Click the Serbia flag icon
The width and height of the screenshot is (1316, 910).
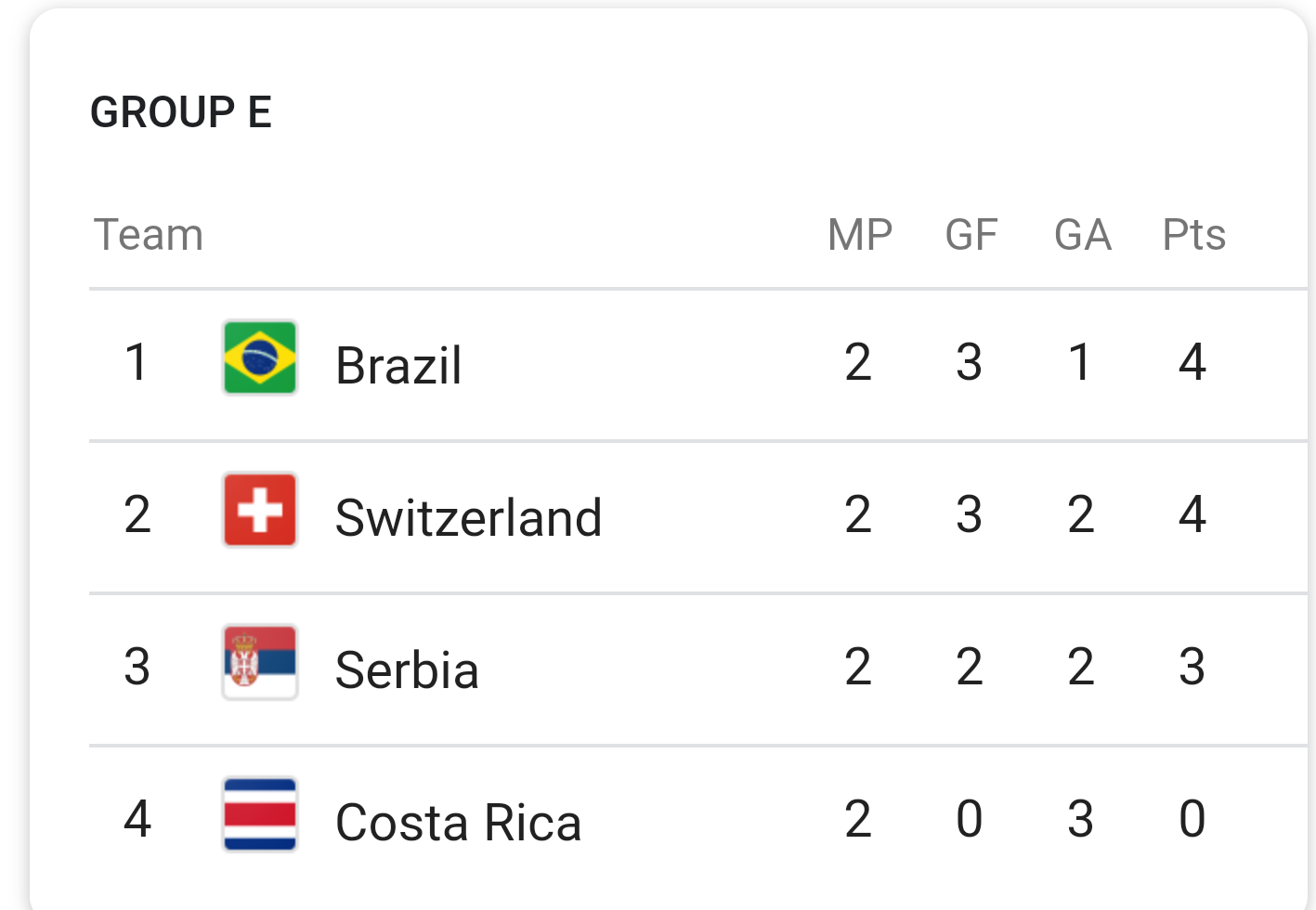coord(260,663)
